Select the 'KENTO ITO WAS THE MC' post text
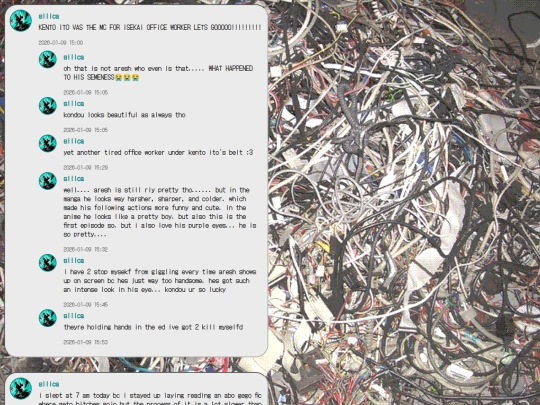The height and width of the screenshot is (405, 540). point(150,28)
